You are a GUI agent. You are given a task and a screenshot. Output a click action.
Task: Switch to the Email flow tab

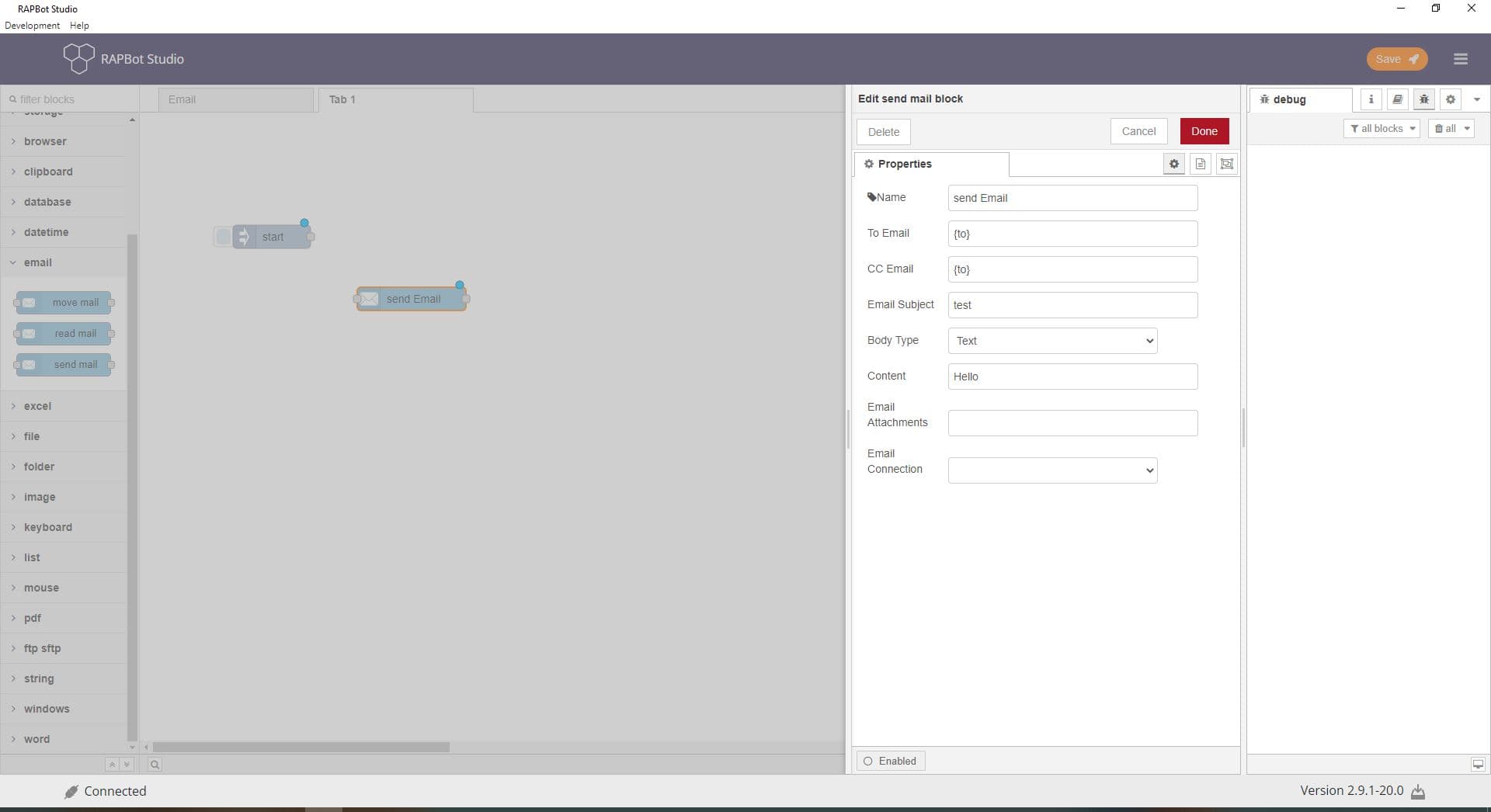coord(236,99)
